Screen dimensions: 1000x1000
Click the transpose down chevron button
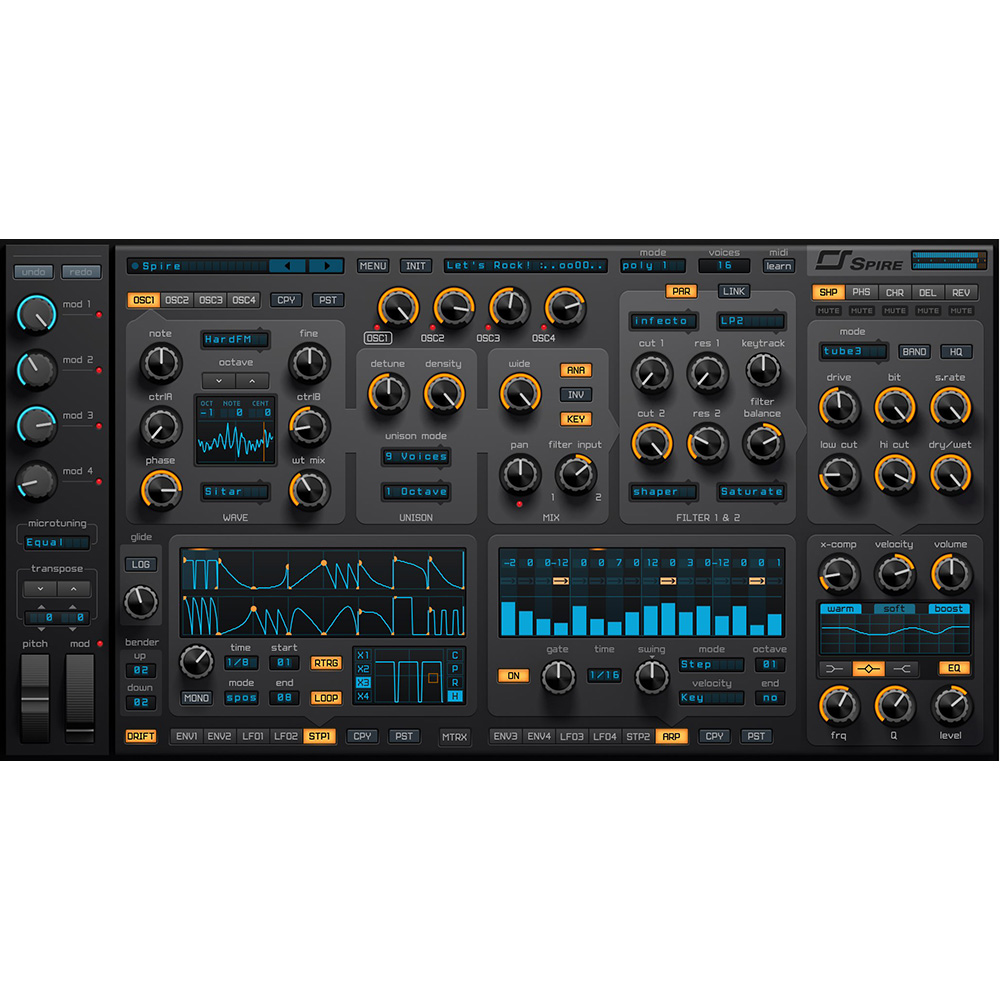pos(40,588)
